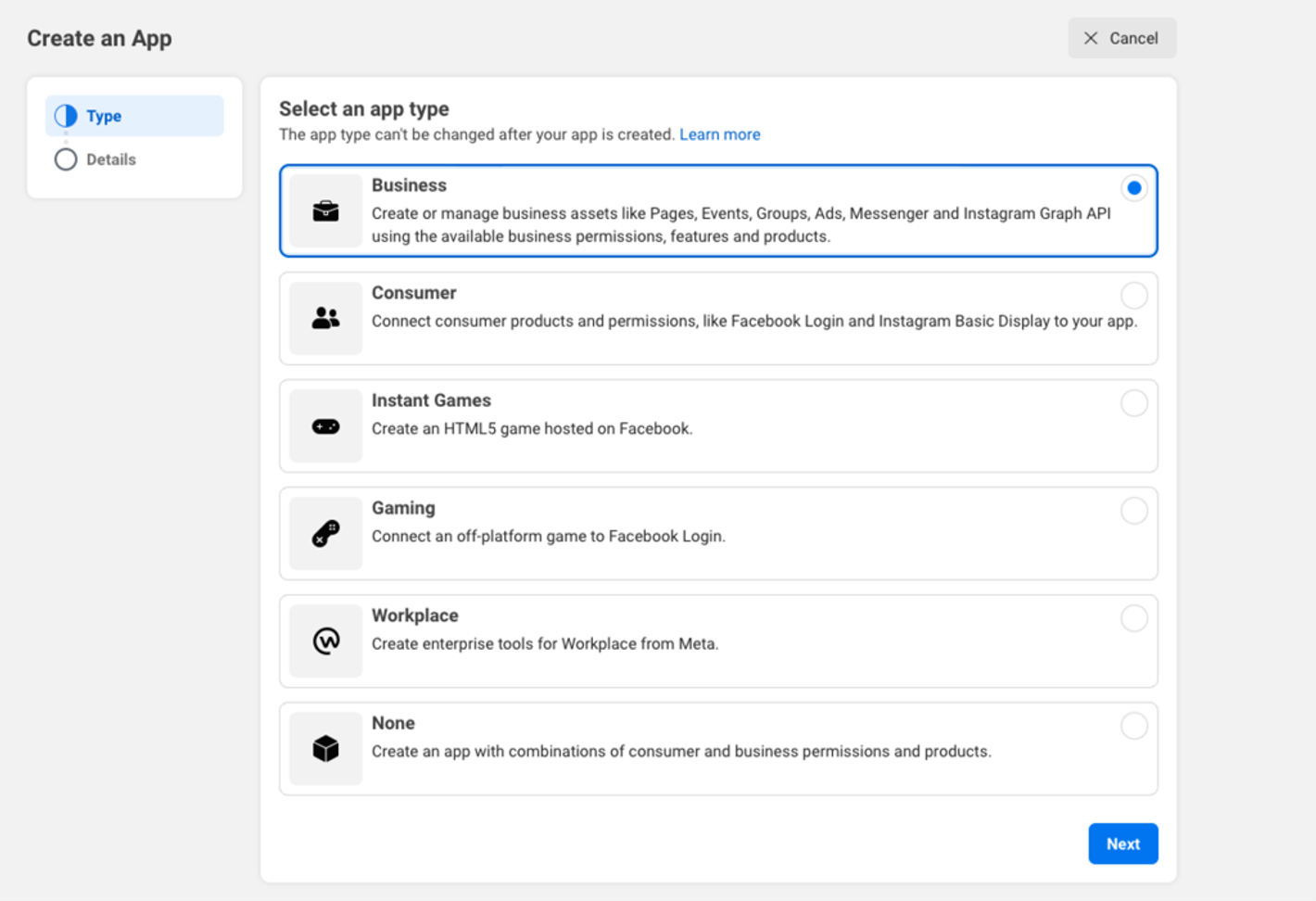Click the Gaming joystick icon
This screenshot has width=1316, height=901.
[325, 534]
